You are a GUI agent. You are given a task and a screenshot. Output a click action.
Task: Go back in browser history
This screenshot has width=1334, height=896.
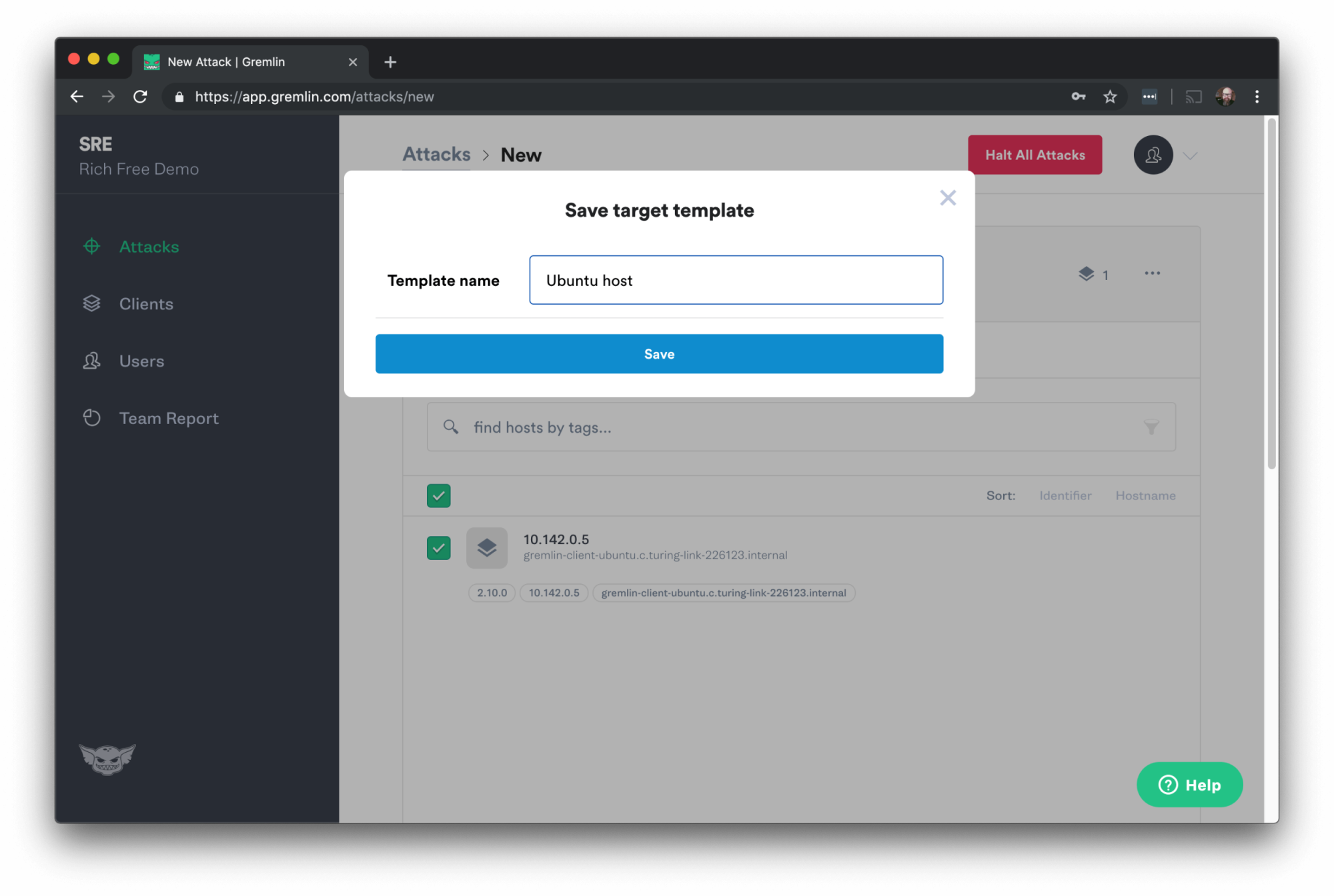tap(77, 97)
